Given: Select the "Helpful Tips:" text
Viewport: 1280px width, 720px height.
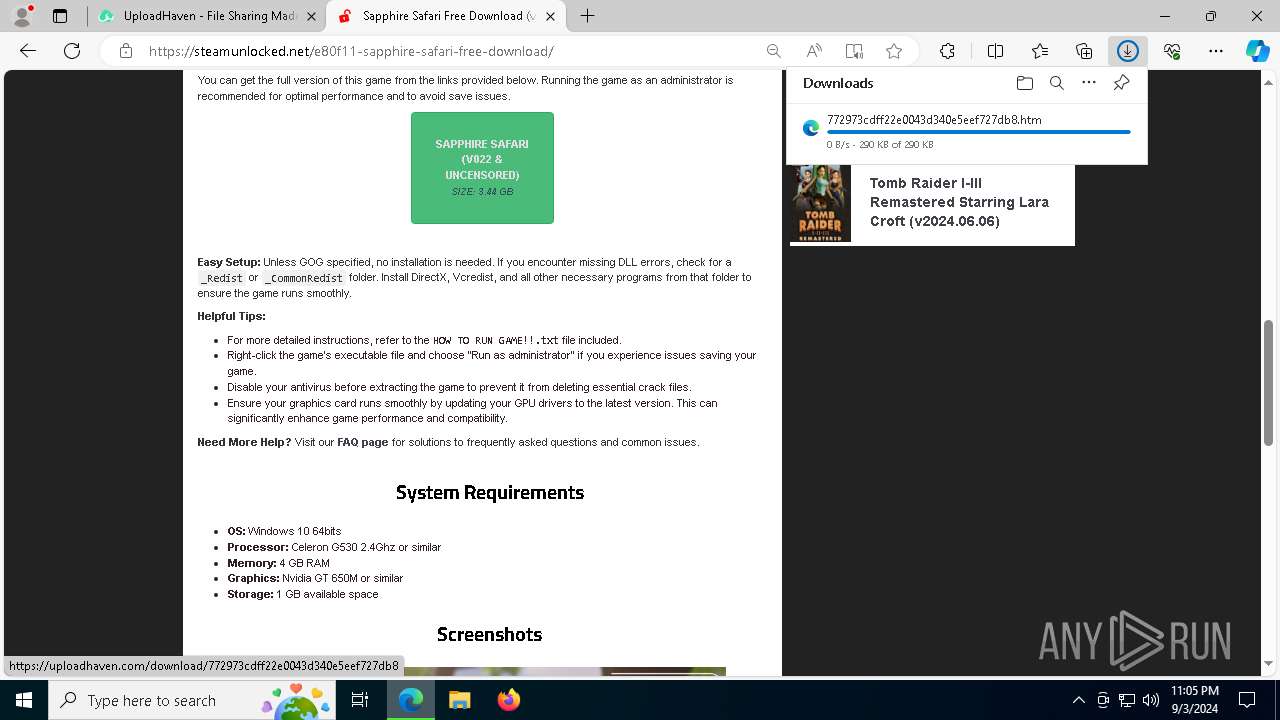Looking at the screenshot, I should 231,316.
